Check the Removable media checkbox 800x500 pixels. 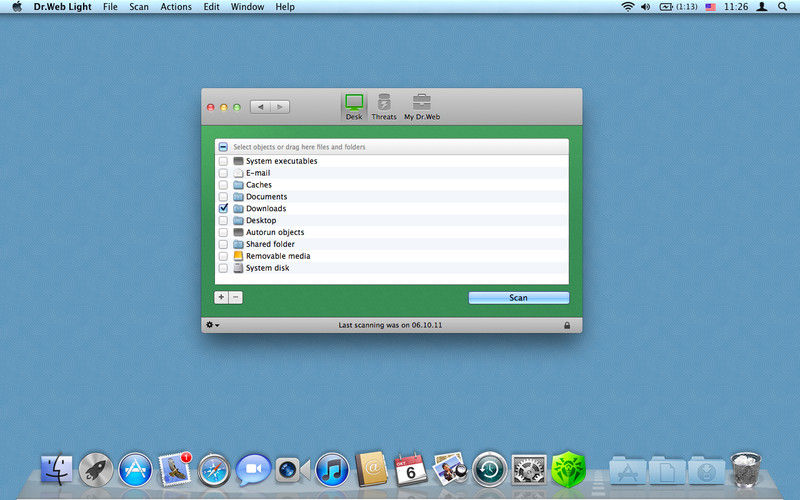[x=223, y=256]
